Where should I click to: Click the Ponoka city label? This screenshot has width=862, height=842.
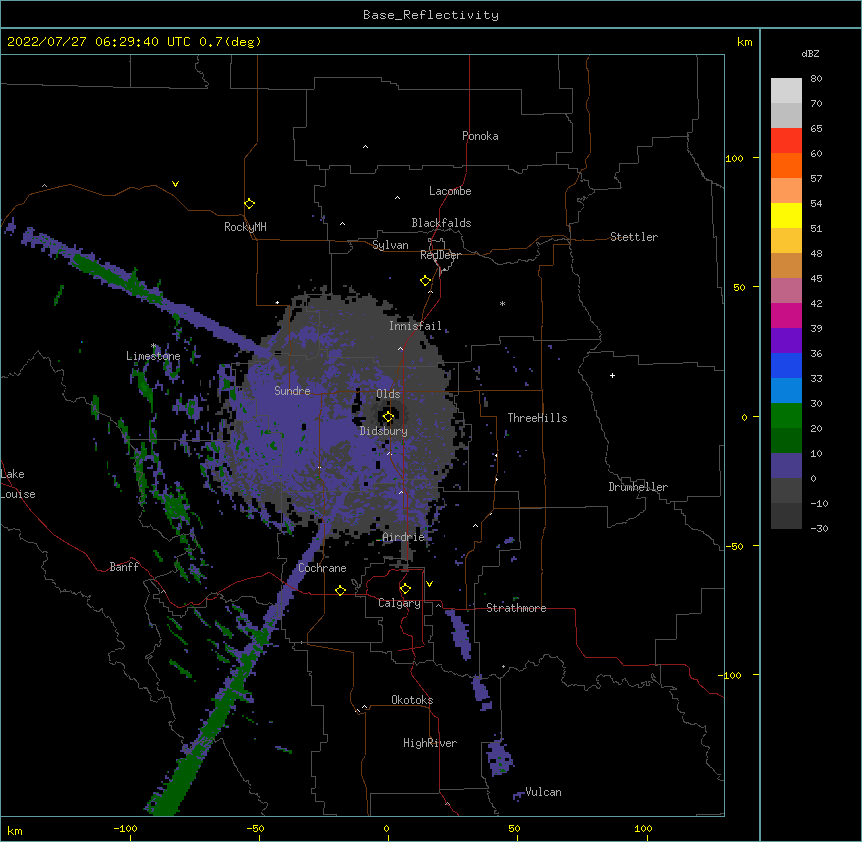click(x=480, y=136)
